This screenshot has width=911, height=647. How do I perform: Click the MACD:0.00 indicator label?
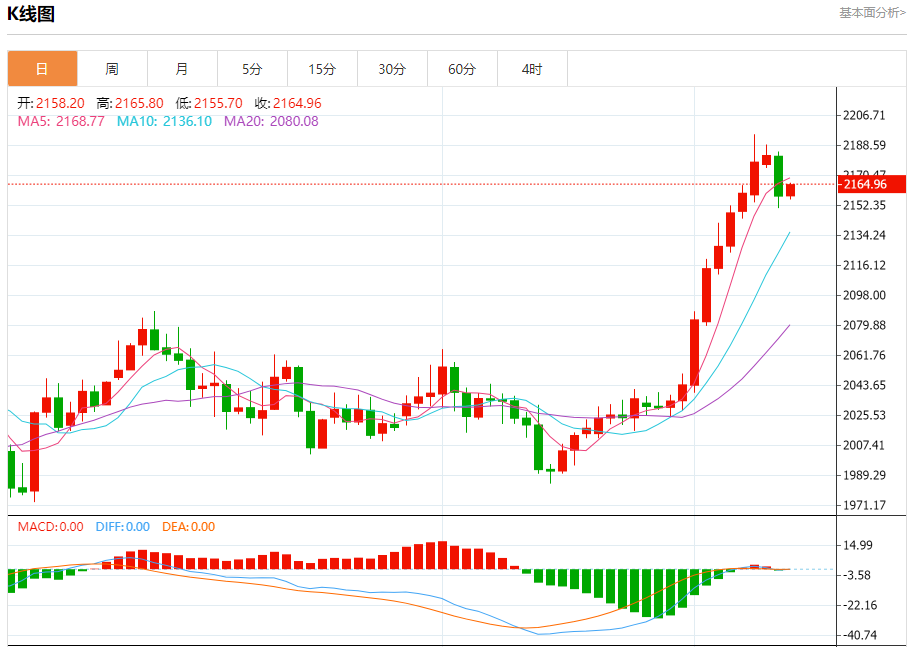(x=51, y=527)
